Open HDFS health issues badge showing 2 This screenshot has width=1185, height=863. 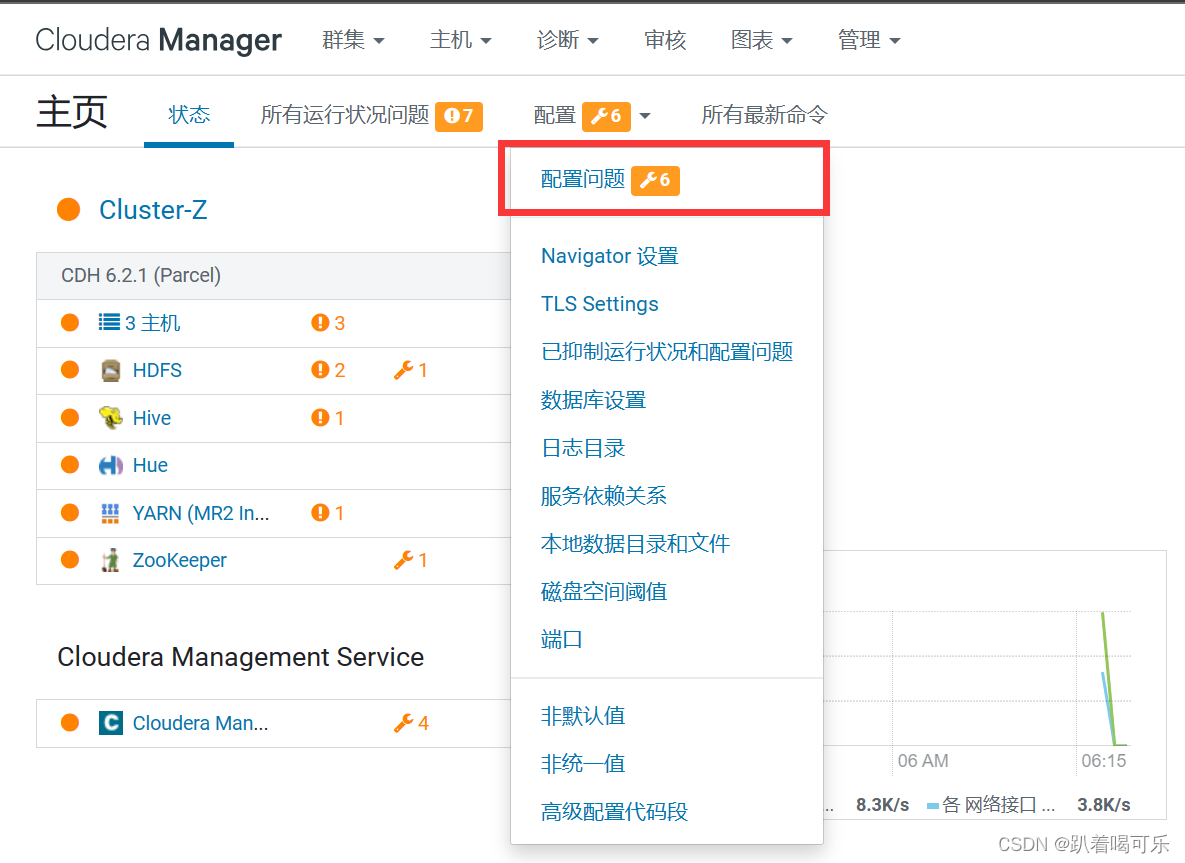[x=328, y=370]
